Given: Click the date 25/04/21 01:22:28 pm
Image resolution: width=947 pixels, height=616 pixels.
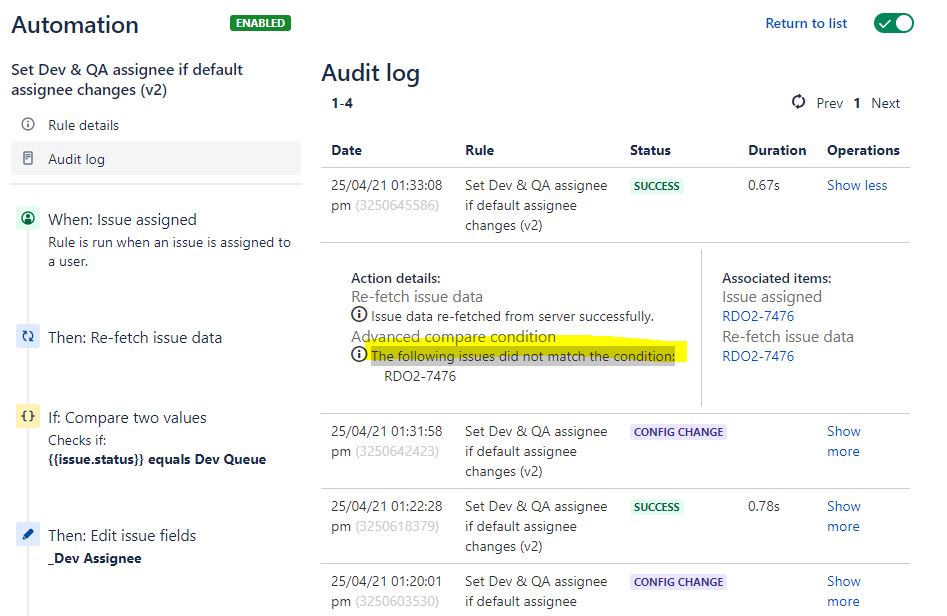Looking at the screenshot, I should click(387, 516).
